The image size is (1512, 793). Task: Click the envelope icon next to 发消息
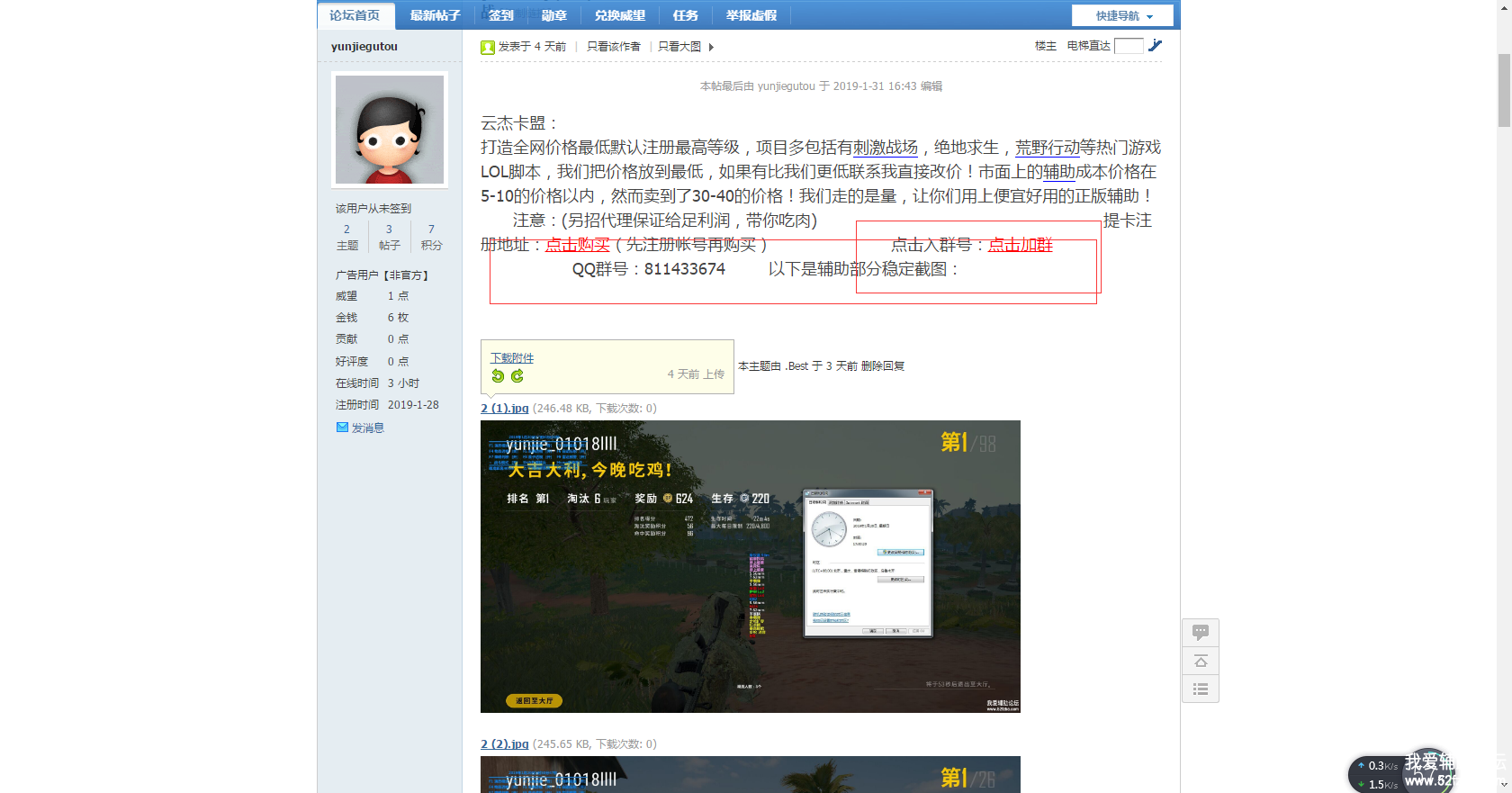coord(342,428)
